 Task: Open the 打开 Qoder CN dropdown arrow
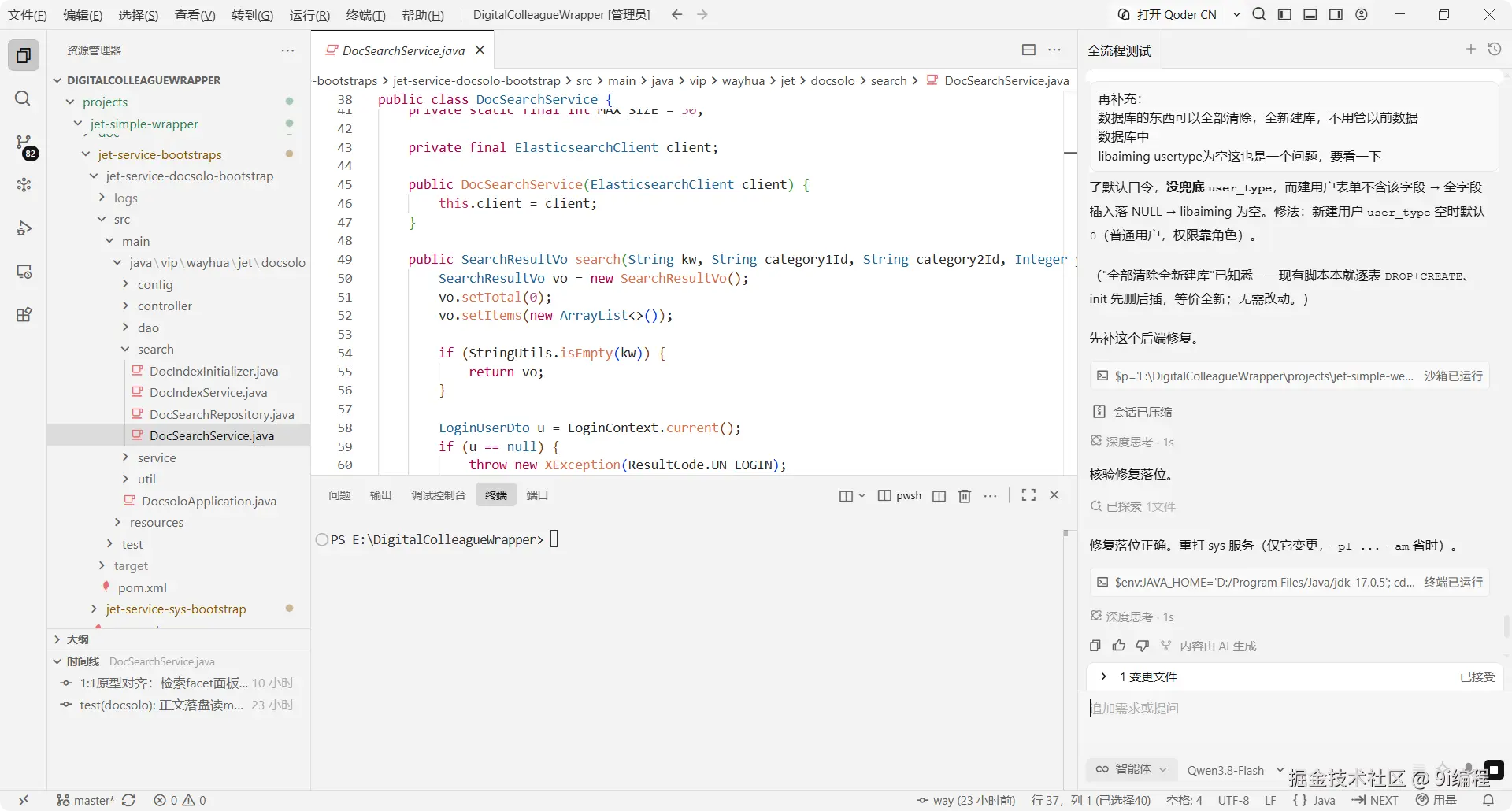(1236, 14)
